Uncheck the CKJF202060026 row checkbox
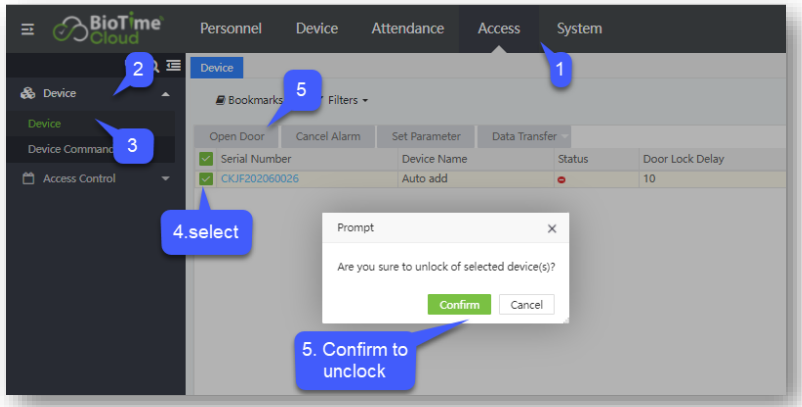802x407 pixels. click(x=206, y=179)
